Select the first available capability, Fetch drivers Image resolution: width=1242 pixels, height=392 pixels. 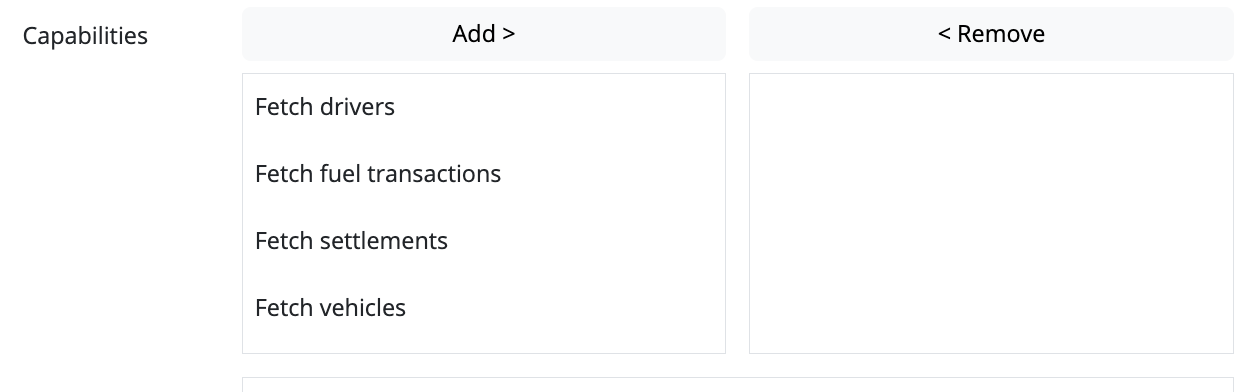tap(483, 107)
